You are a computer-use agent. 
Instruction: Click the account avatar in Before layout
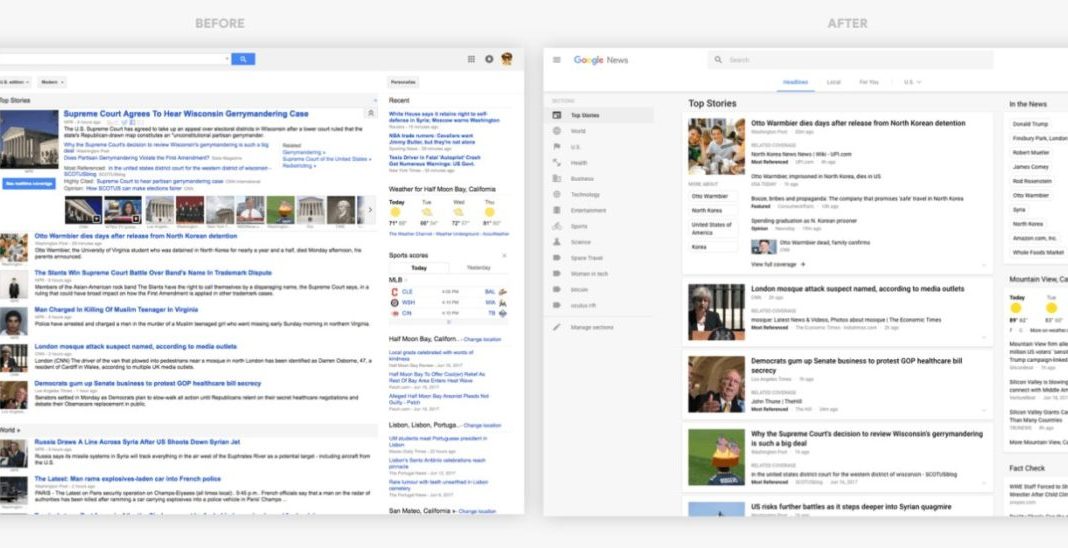point(507,59)
